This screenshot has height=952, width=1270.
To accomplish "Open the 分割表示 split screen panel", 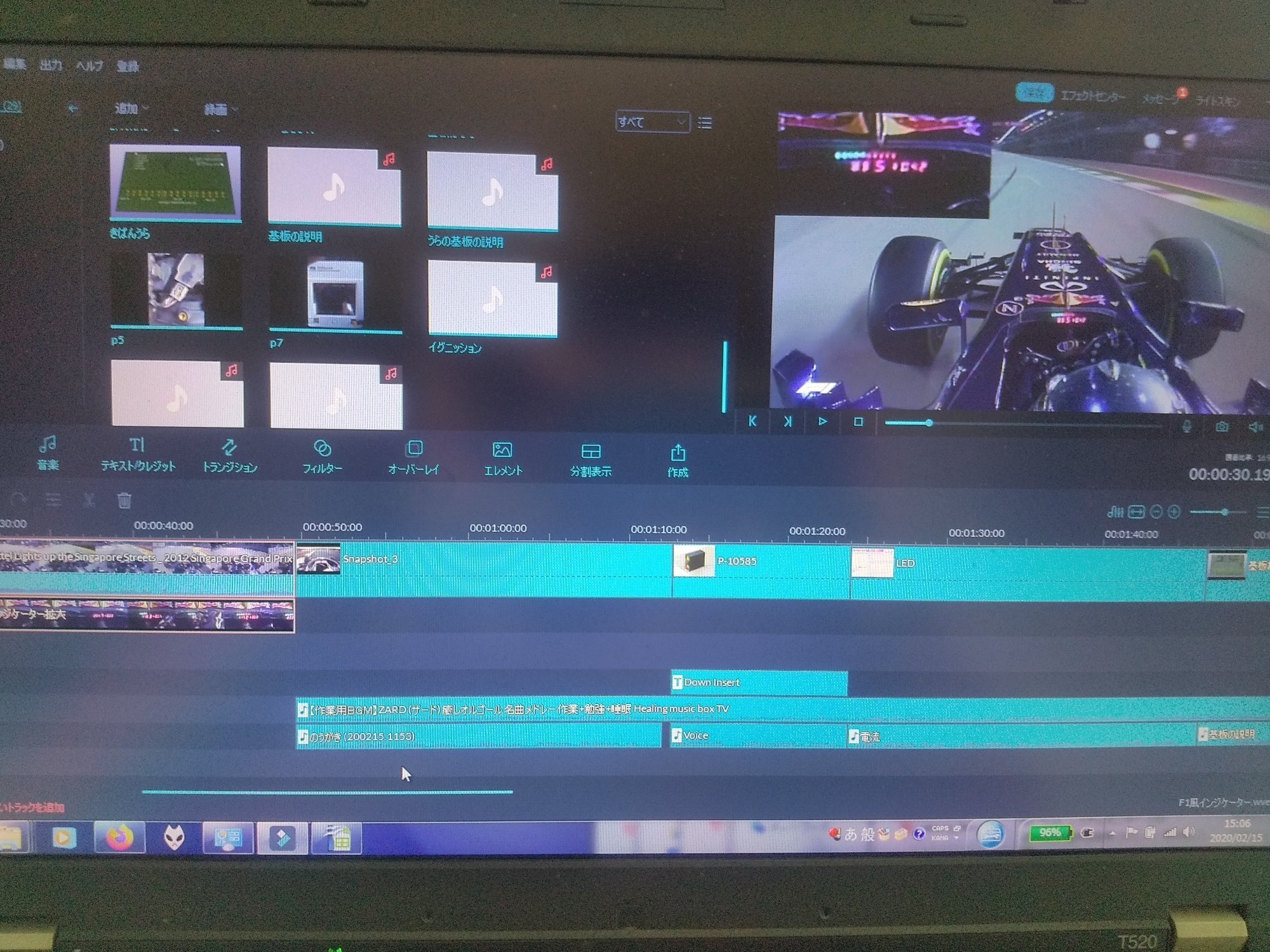I will [x=591, y=461].
